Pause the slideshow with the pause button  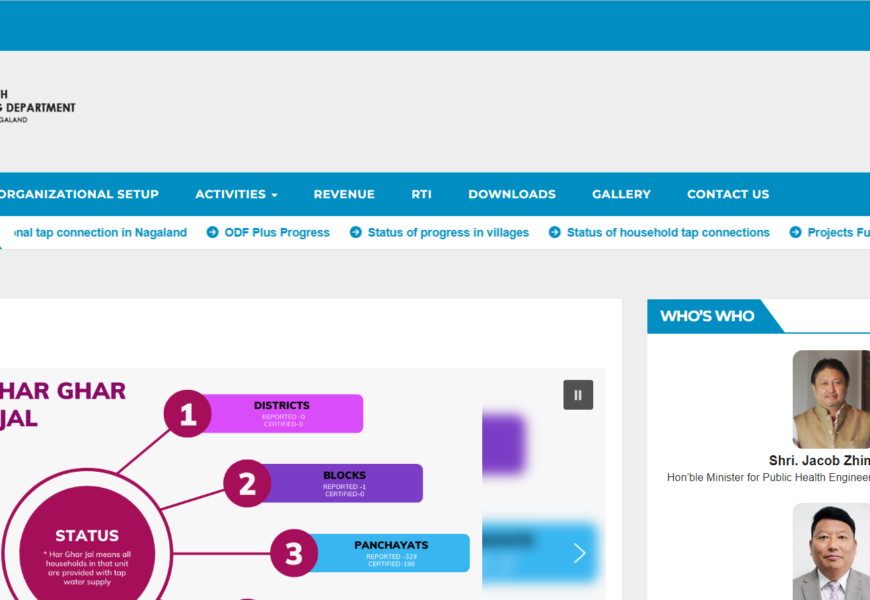(578, 395)
